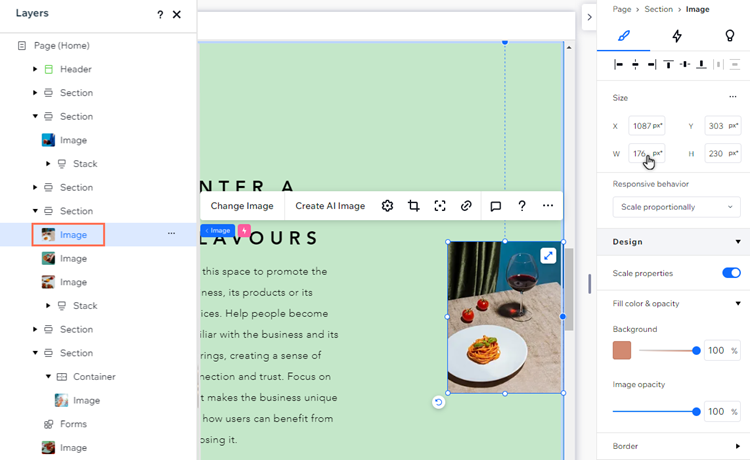Click the rotate reset icon below image
Image resolution: width=750 pixels, height=460 pixels.
438,402
